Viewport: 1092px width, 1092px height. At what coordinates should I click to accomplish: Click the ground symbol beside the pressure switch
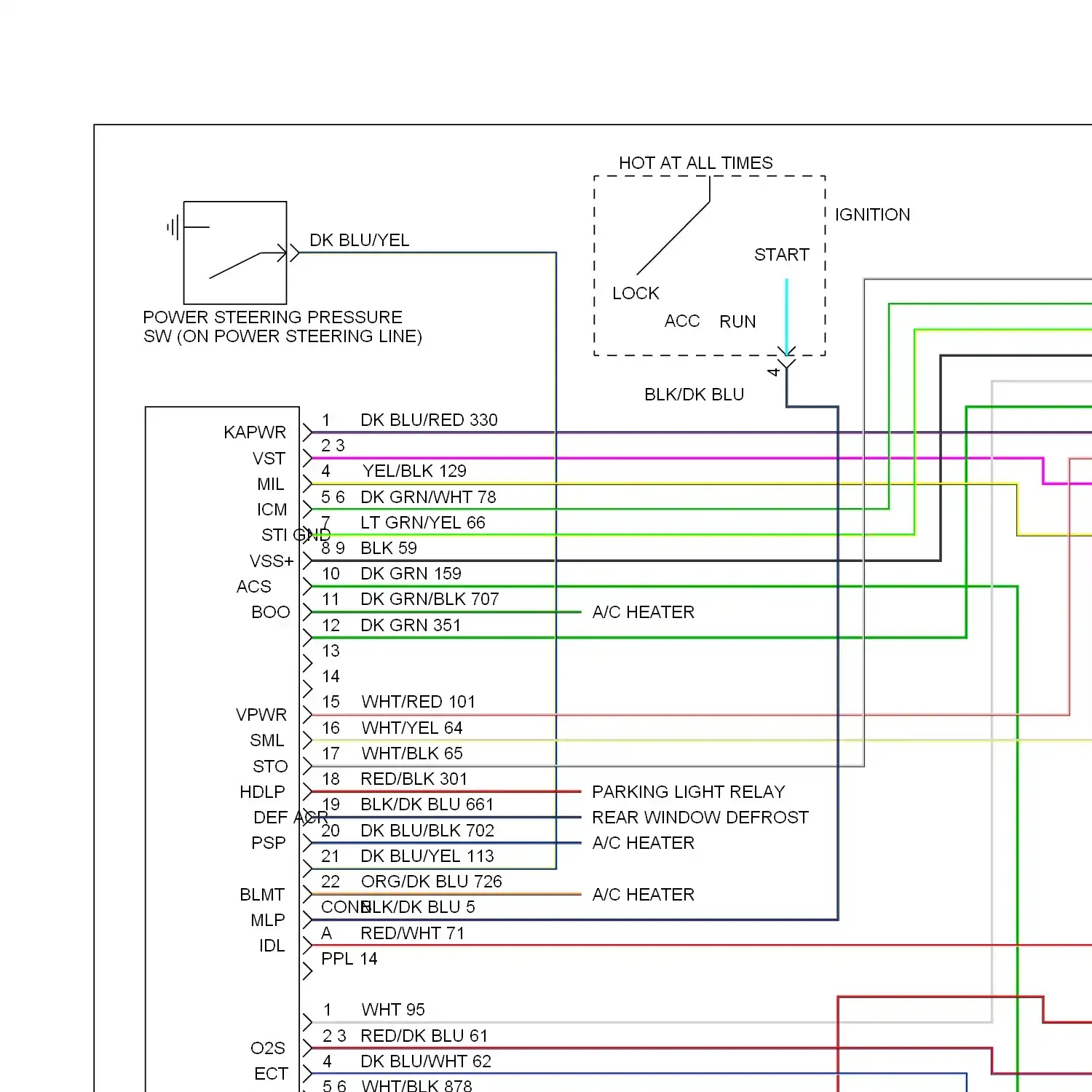point(173,228)
